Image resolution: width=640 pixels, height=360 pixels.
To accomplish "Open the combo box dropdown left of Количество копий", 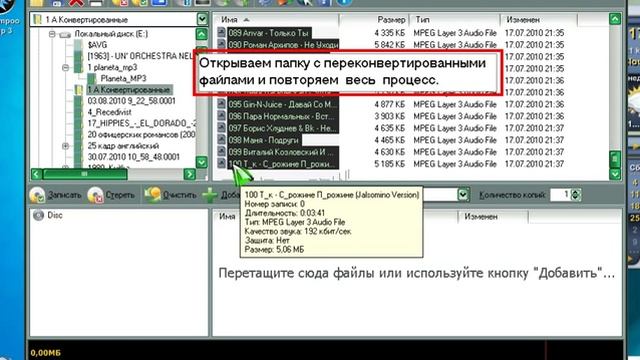I will (x=463, y=194).
